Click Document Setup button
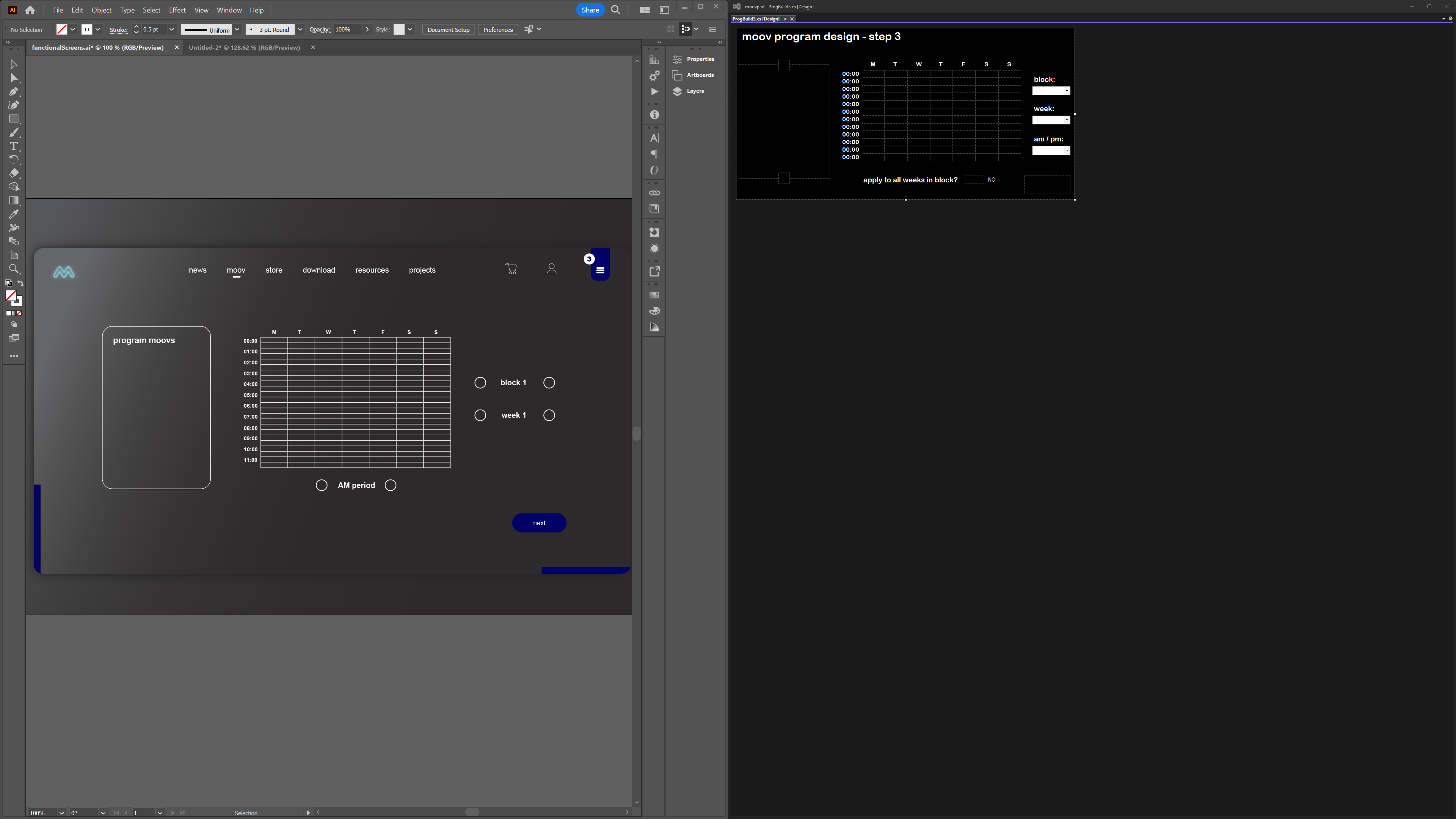1456x819 pixels. click(448, 29)
